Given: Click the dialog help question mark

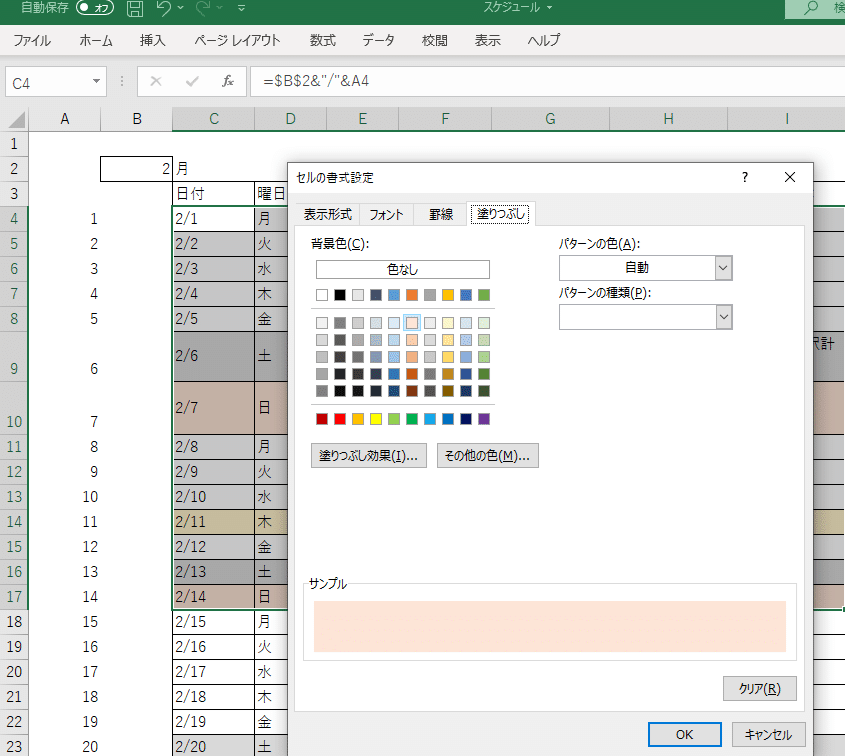Looking at the screenshot, I should [x=745, y=177].
